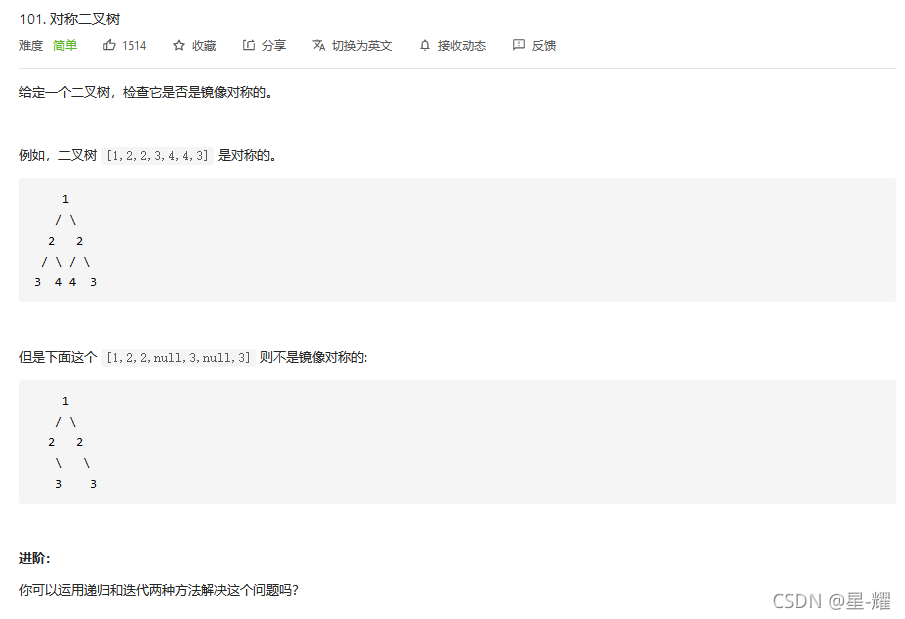Click the like count 1514
Viewport: 905px width, 619px height.
pyautogui.click(x=135, y=44)
